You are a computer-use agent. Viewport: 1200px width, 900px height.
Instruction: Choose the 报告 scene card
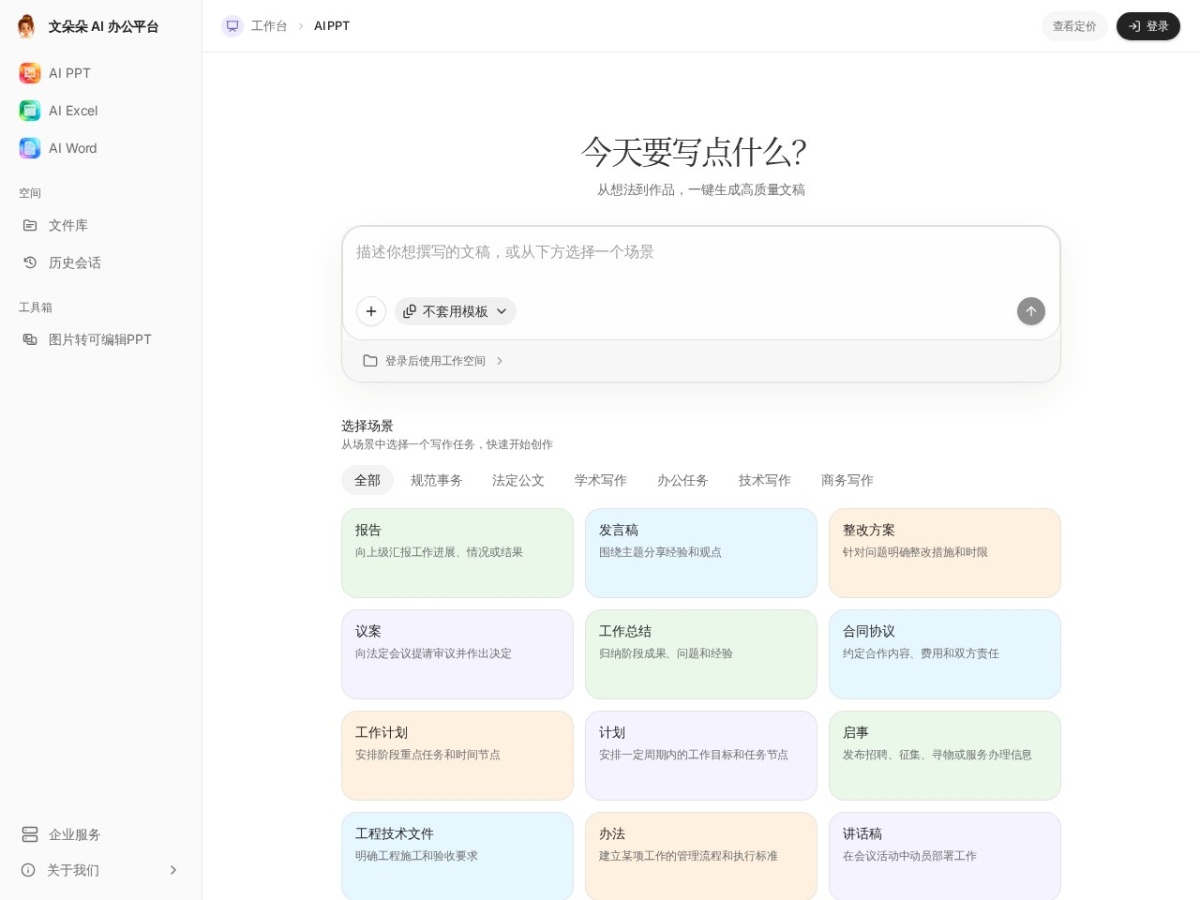[x=457, y=553]
